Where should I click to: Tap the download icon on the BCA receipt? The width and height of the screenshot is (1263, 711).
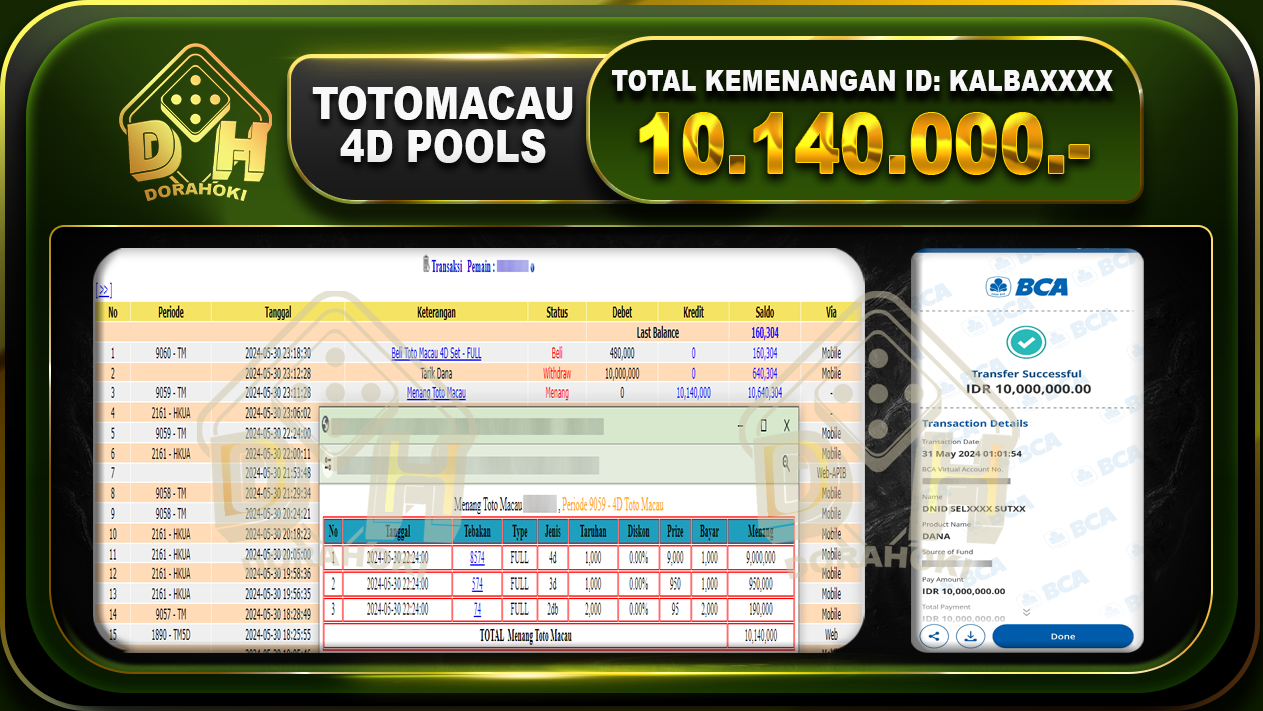coord(970,636)
